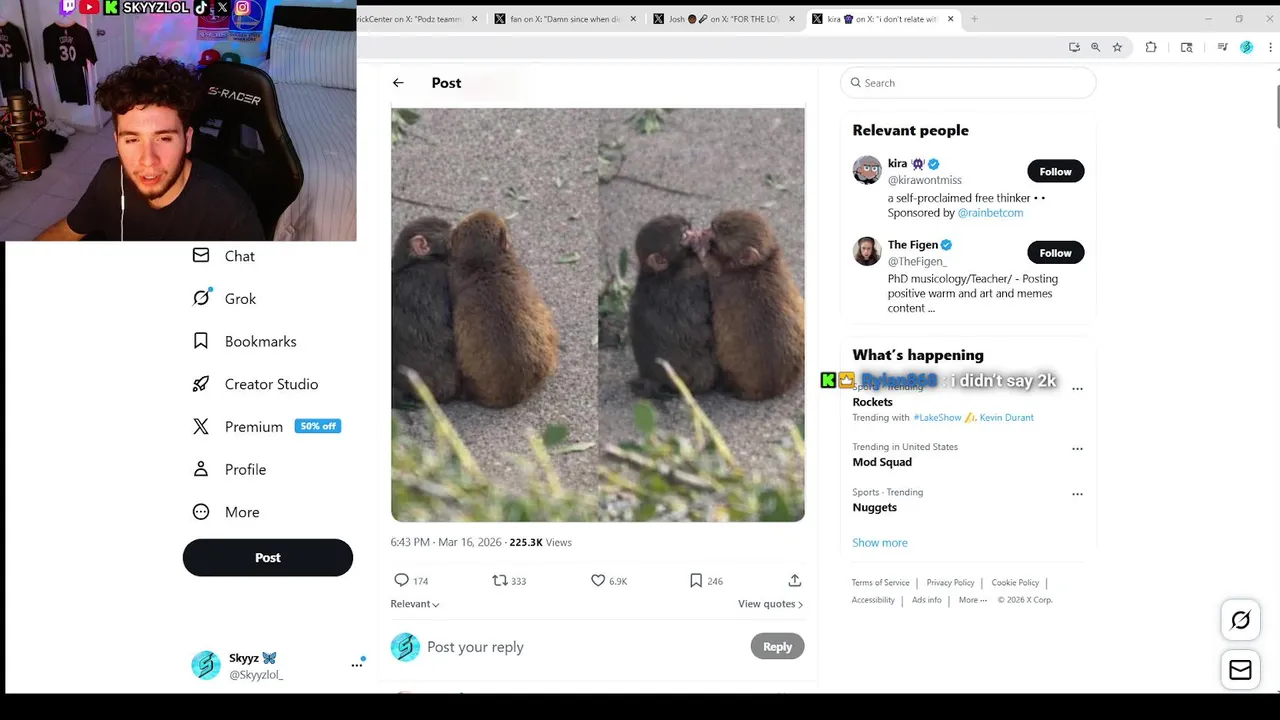The width and height of the screenshot is (1280, 720).
Task: Open Bookmarks in the sidebar
Action: click(x=260, y=341)
